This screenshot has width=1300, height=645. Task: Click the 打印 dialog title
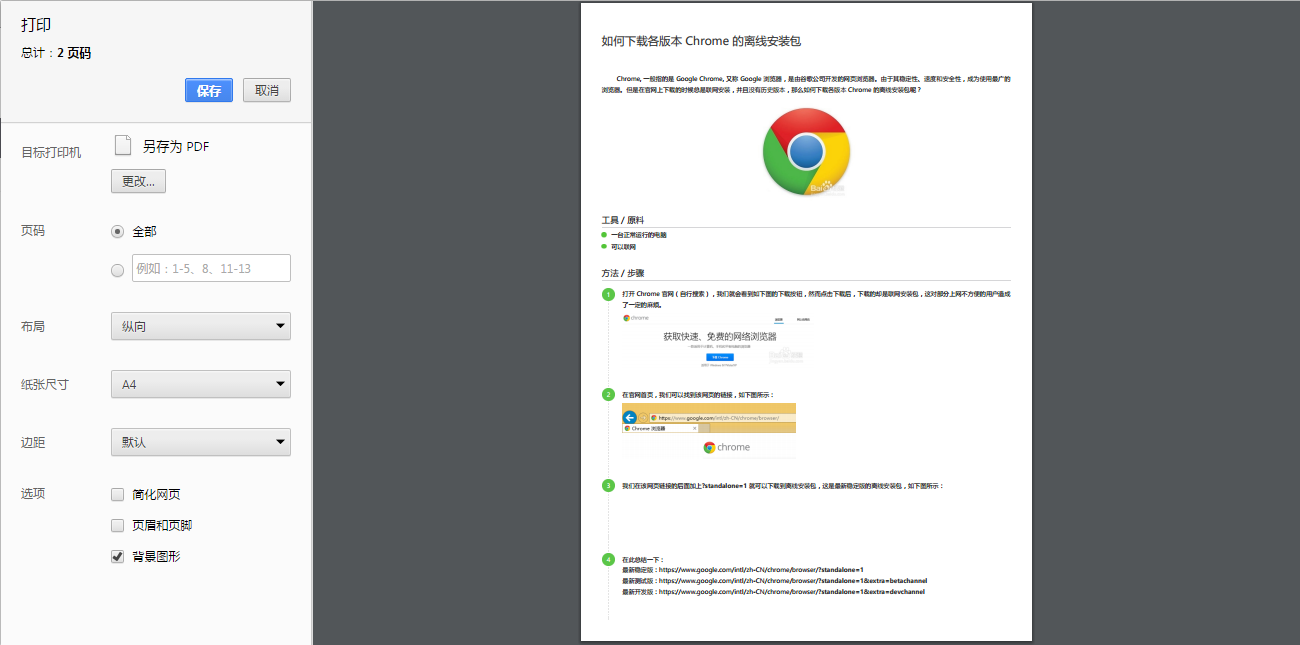pyautogui.click(x=36, y=25)
